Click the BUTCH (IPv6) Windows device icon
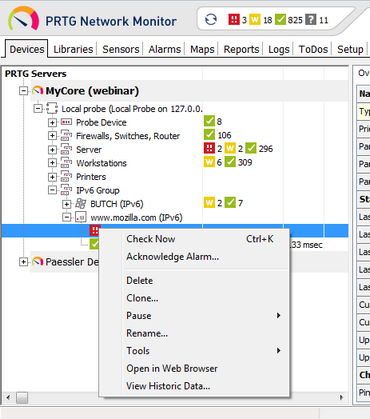This screenshot has width=370, height=419. (x=81, y=204)
